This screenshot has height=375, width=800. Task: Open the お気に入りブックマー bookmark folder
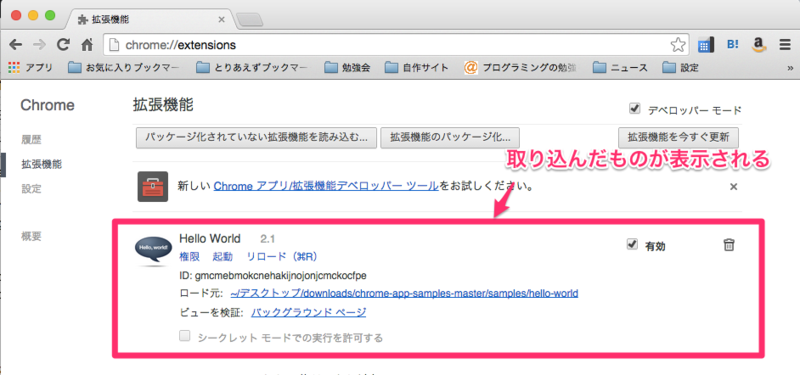(124, 67)
